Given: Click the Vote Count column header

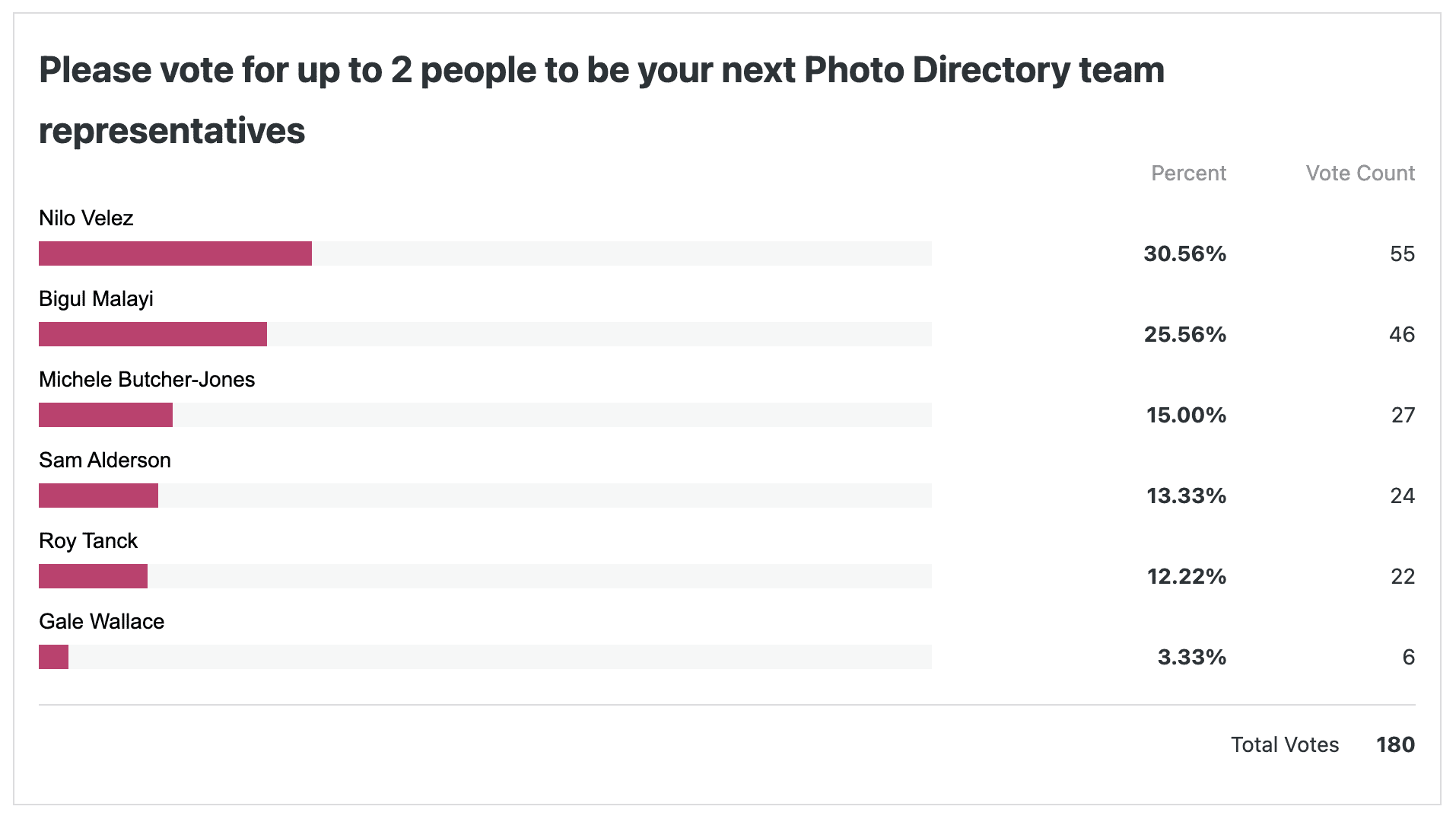Looking at the screenshot, I should 1360,174.
